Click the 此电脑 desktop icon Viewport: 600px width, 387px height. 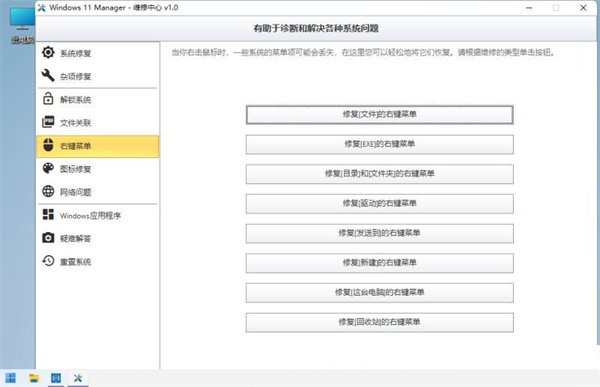22,25
